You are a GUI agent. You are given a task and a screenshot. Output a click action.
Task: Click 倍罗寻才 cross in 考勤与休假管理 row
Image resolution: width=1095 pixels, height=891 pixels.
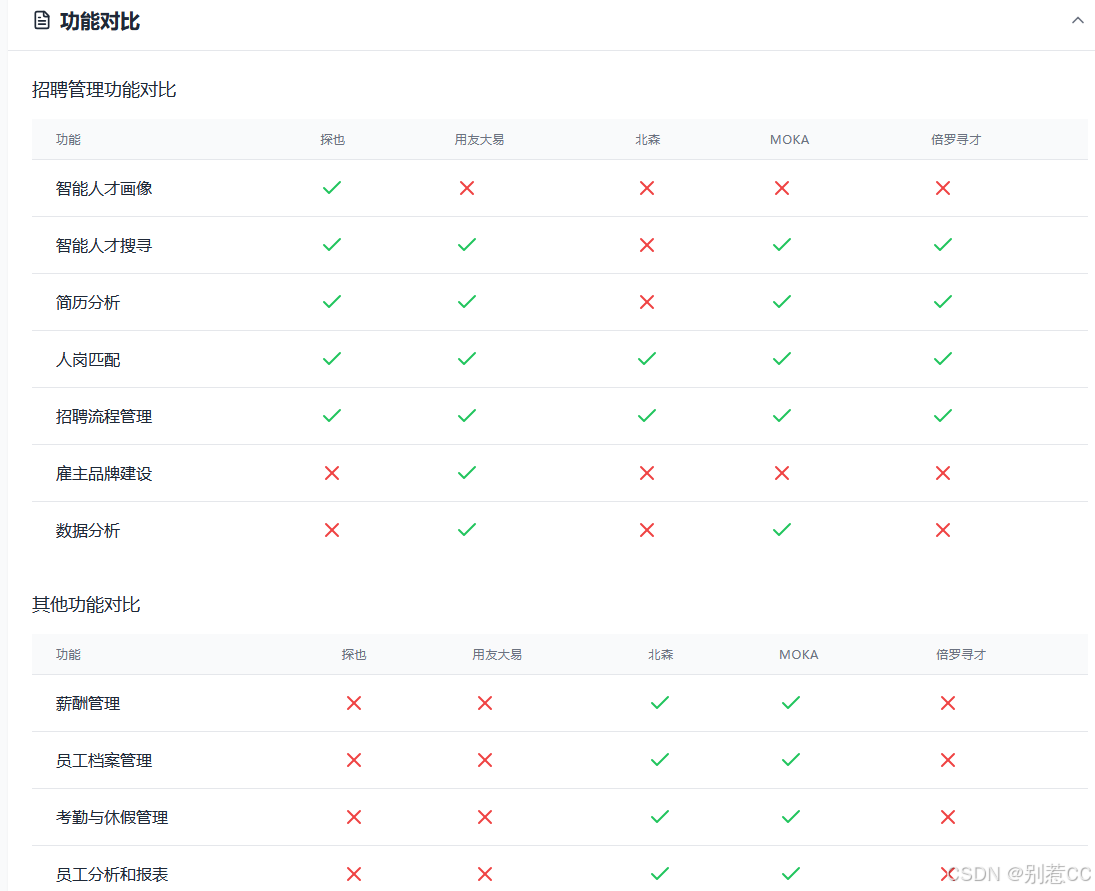click(x=948, y=817)
